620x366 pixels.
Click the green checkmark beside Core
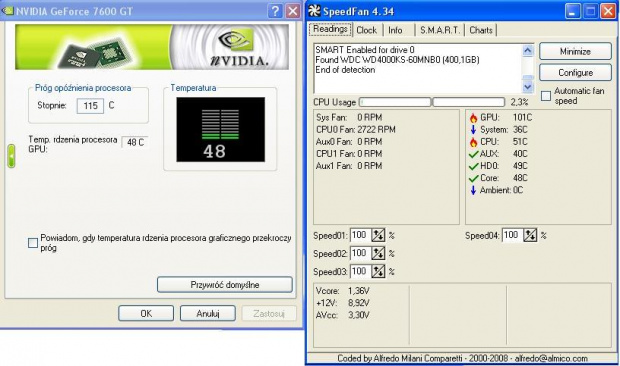click(x=473, y=178)
